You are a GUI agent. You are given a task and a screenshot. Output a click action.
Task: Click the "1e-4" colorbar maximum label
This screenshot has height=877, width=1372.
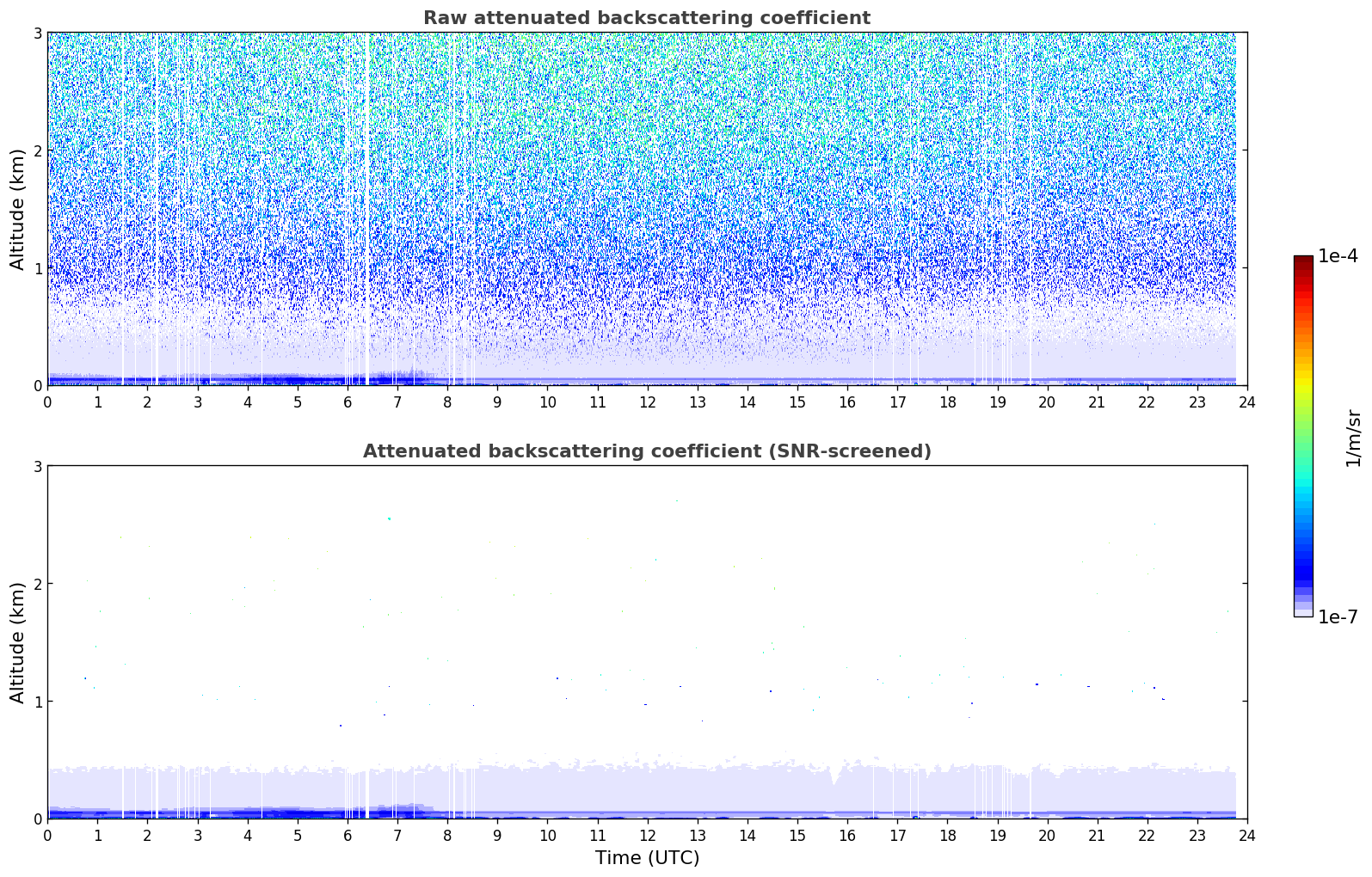pyautogui.click(x=1338, y=256)
